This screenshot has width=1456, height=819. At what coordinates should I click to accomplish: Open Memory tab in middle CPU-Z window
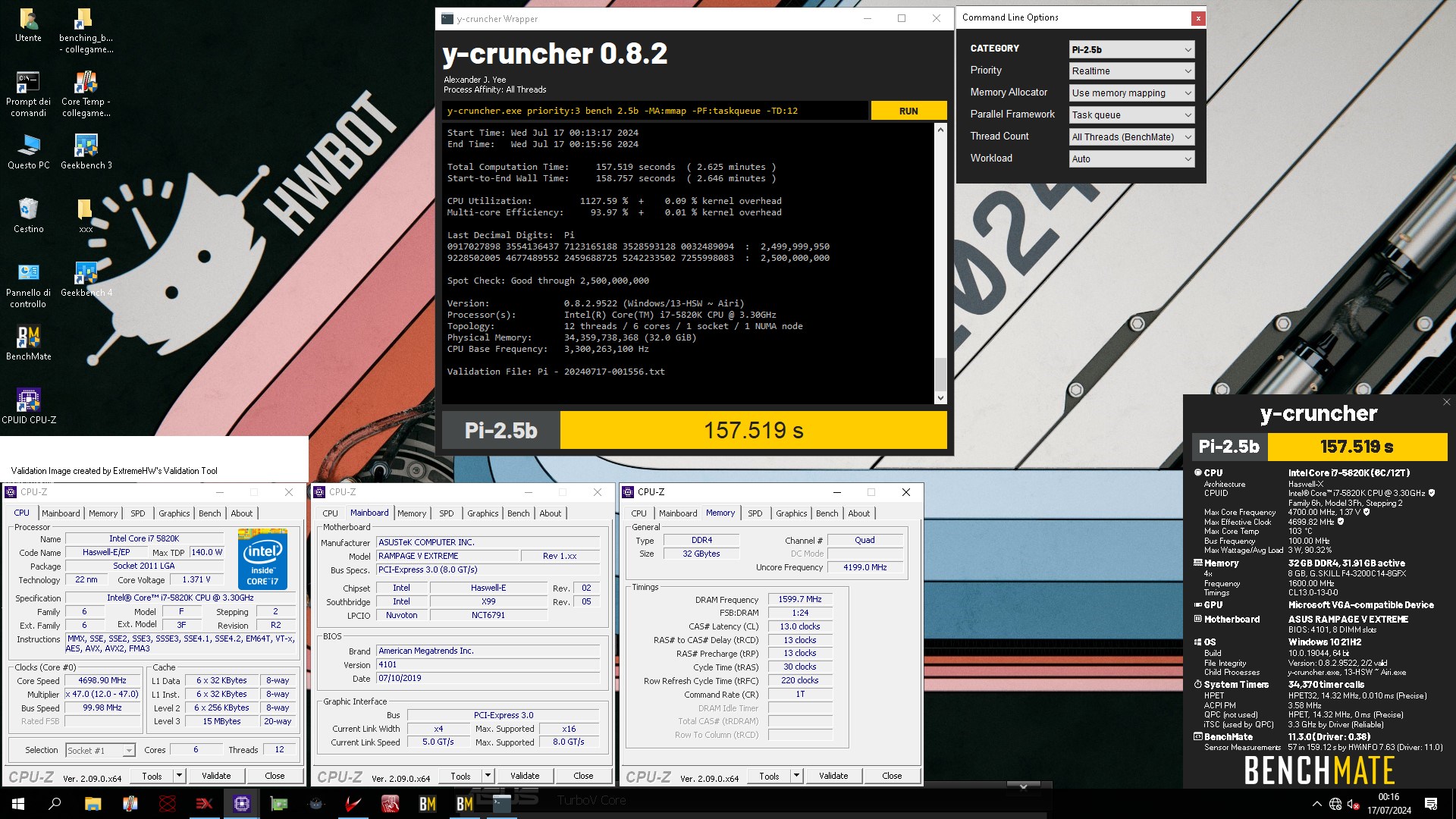[x=412, y=513]
